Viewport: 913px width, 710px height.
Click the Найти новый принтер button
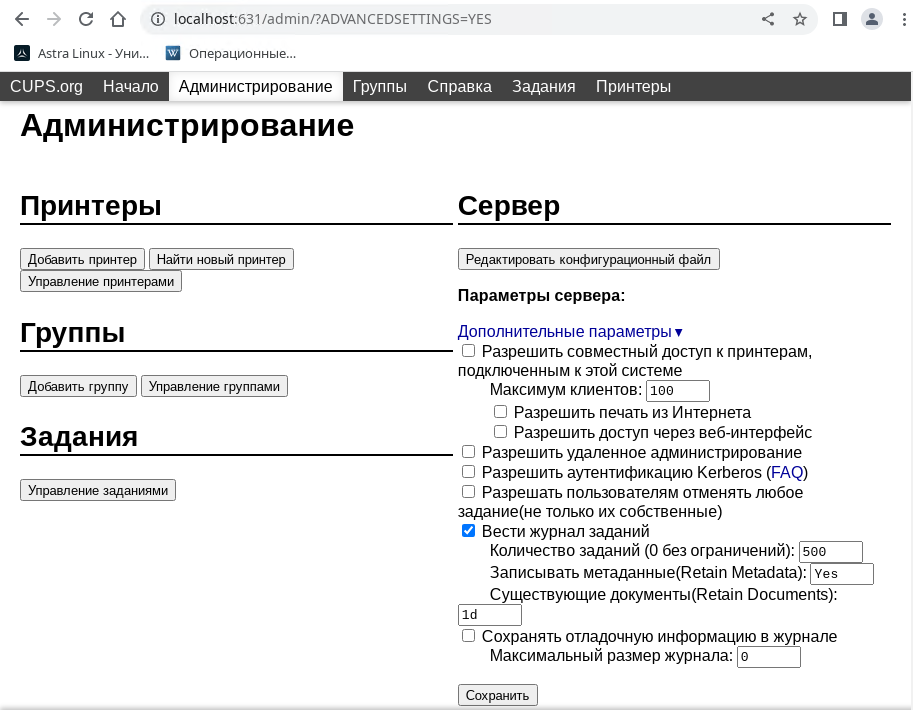tap(221, 259)
